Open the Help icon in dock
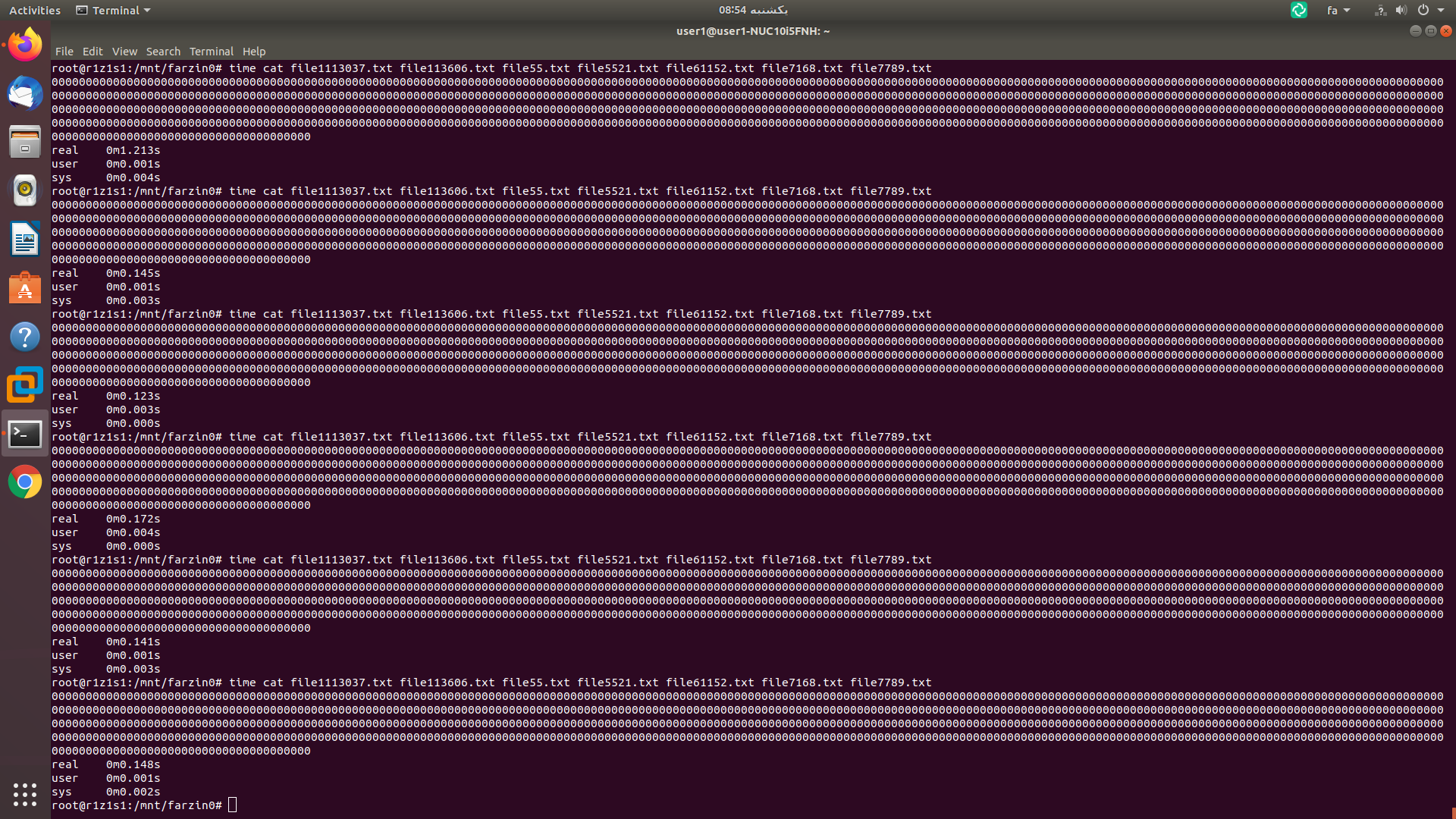 point(25,337)
